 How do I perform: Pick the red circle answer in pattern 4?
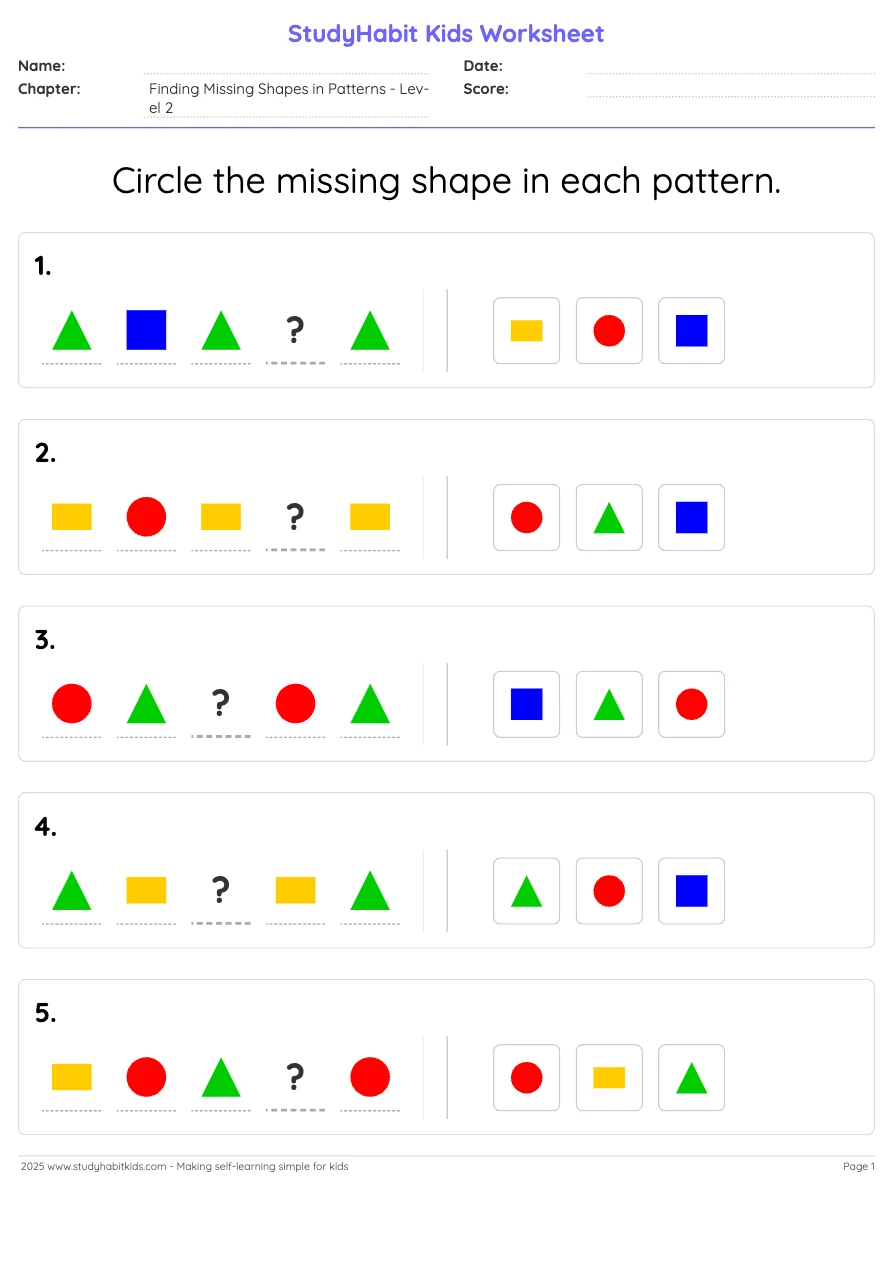609,891
